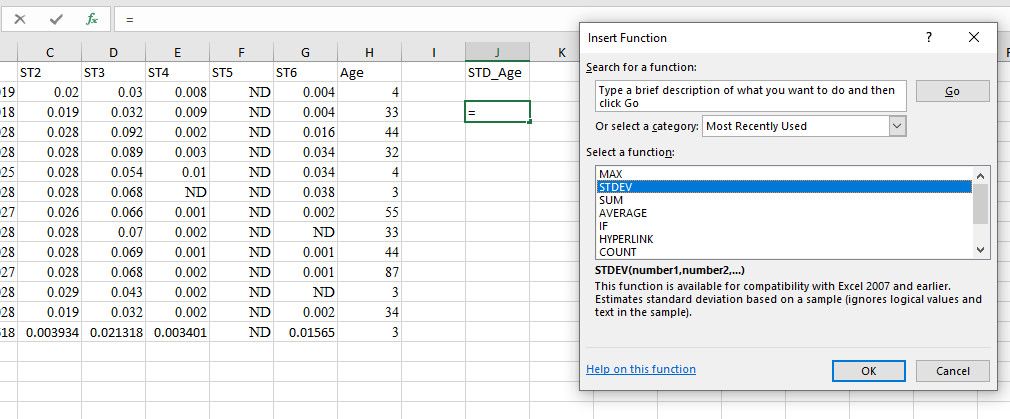The width and height of the screenshot is (1010, 419).
Task: Select column I header
Action: coord(433,53)
